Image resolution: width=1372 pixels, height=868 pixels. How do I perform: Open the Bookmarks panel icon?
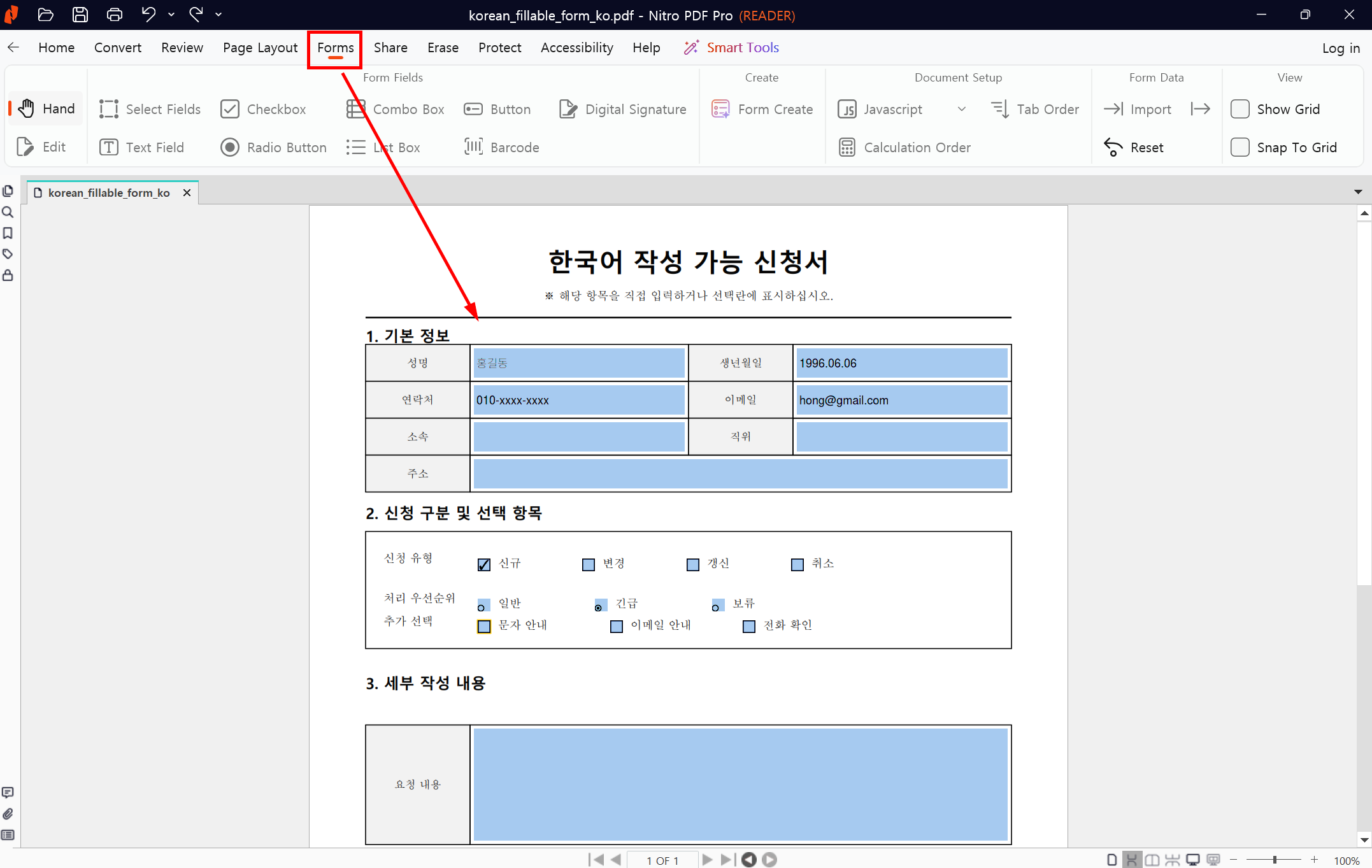8,233
